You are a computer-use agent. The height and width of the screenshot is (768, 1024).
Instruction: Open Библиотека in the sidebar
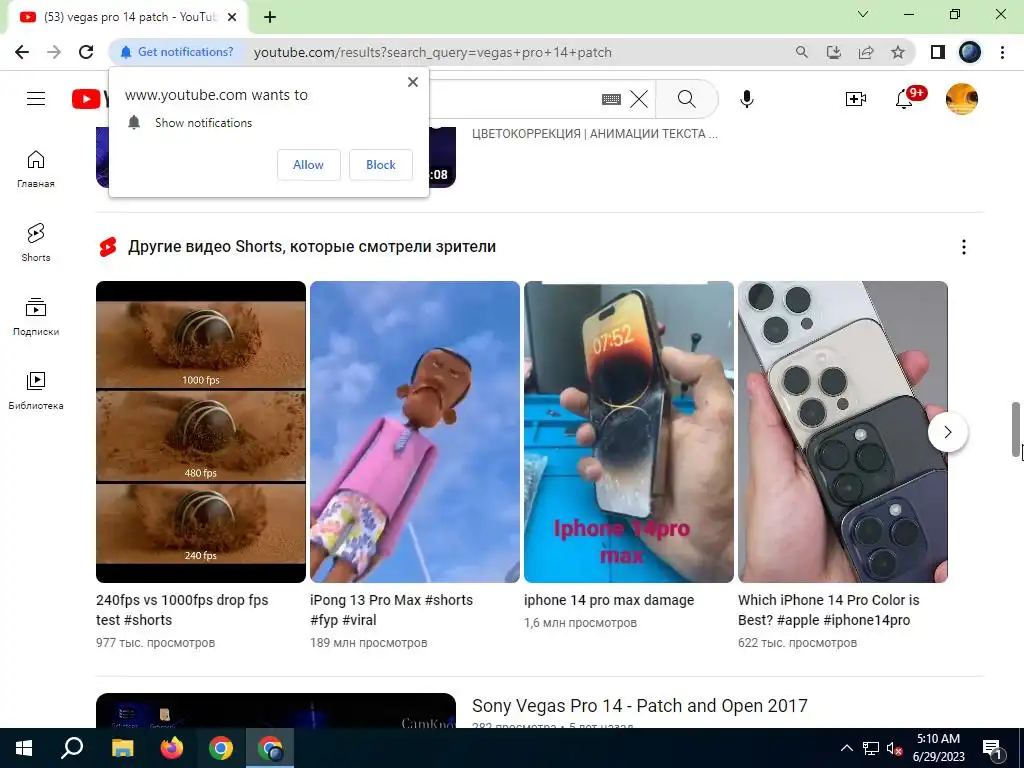36,391
